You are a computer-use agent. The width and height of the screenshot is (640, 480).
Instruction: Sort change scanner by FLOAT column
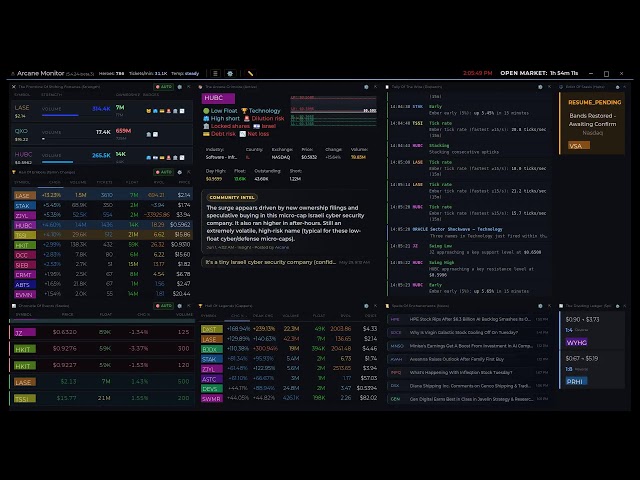(x=132, y=182)
